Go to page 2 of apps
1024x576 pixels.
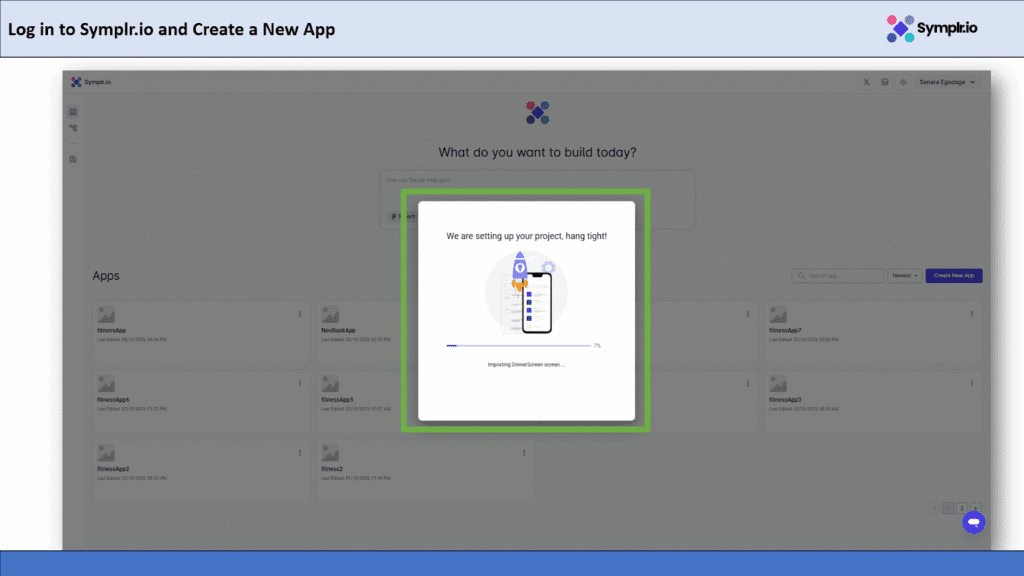coord(961,508)
